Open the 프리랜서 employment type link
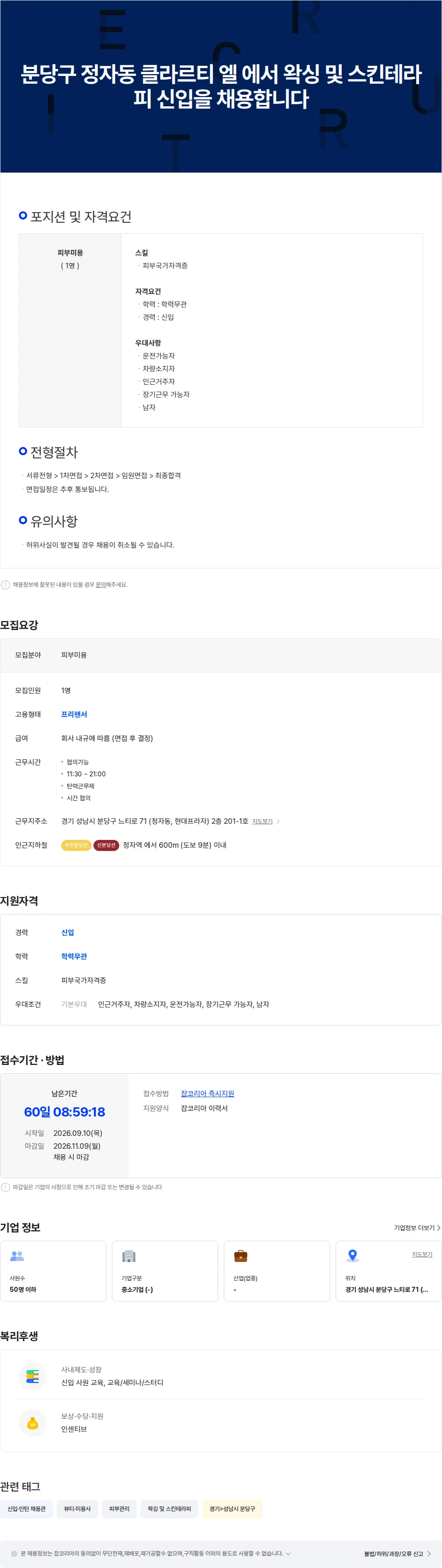 (74, 714)
